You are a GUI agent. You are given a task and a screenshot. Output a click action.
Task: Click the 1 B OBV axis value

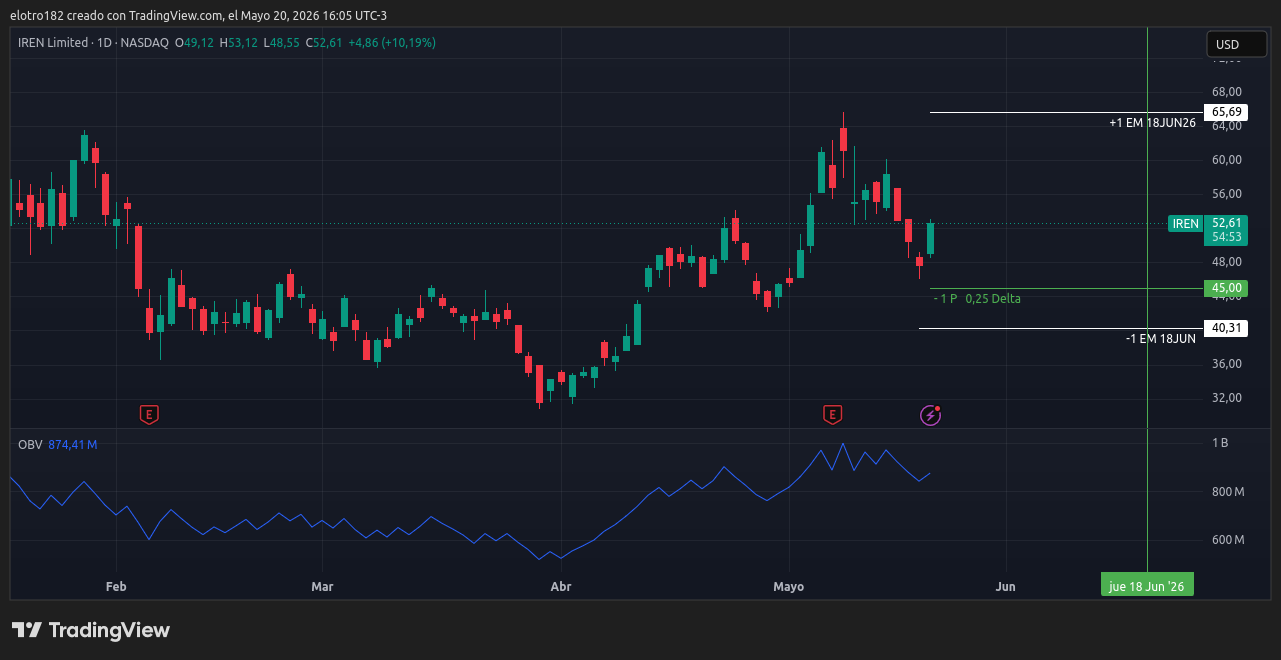(x=1220, y=443)
